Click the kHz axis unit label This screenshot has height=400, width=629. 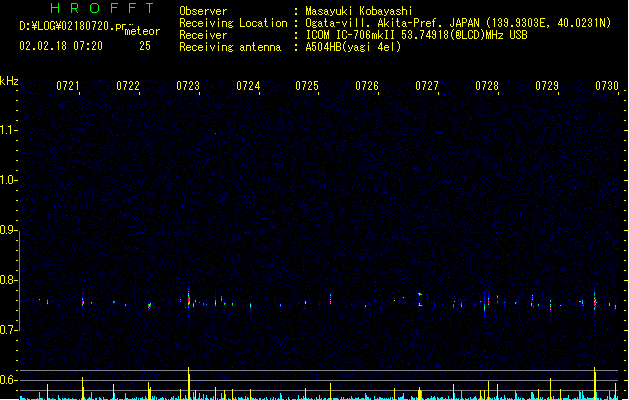pos(9,81)
